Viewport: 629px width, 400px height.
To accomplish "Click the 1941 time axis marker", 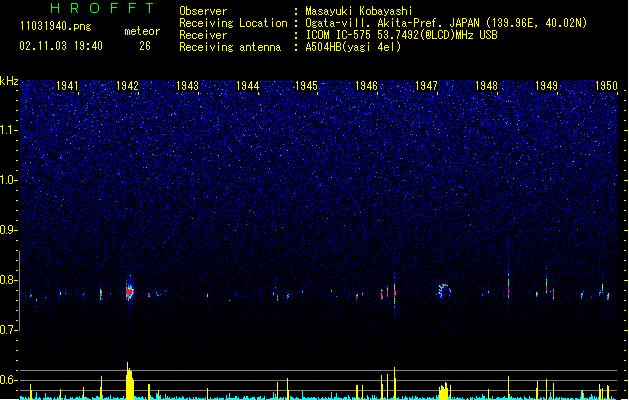I will coord(67,85).
